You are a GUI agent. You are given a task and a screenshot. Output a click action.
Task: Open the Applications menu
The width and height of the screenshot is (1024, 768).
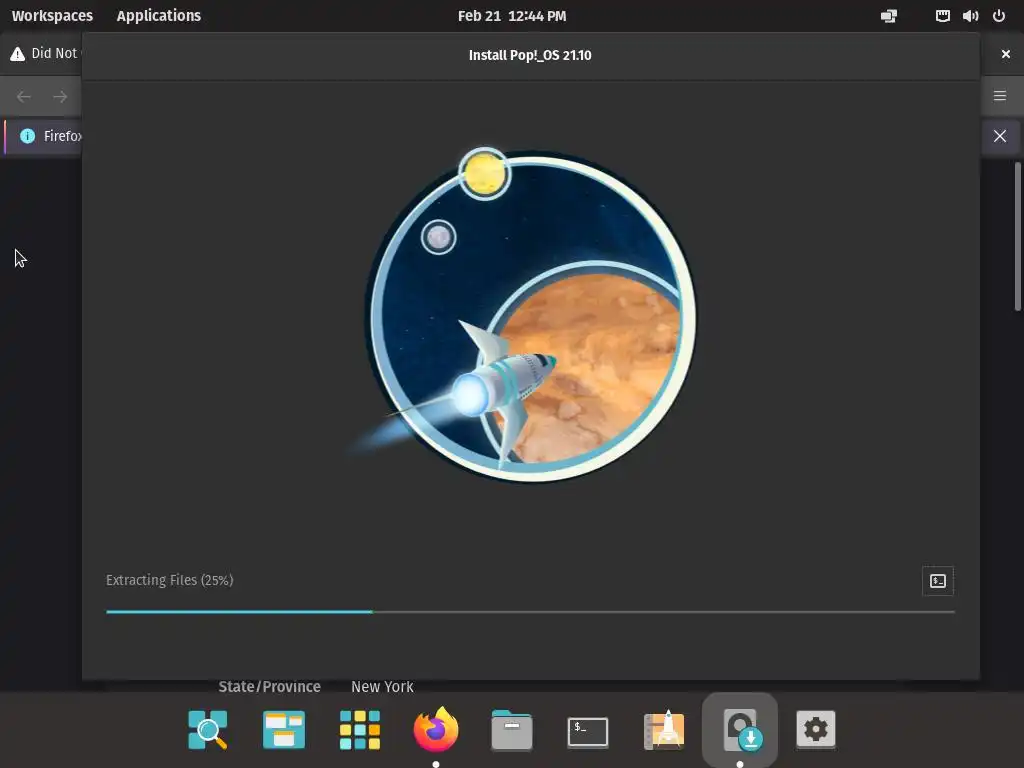click(x=159, y=16)
